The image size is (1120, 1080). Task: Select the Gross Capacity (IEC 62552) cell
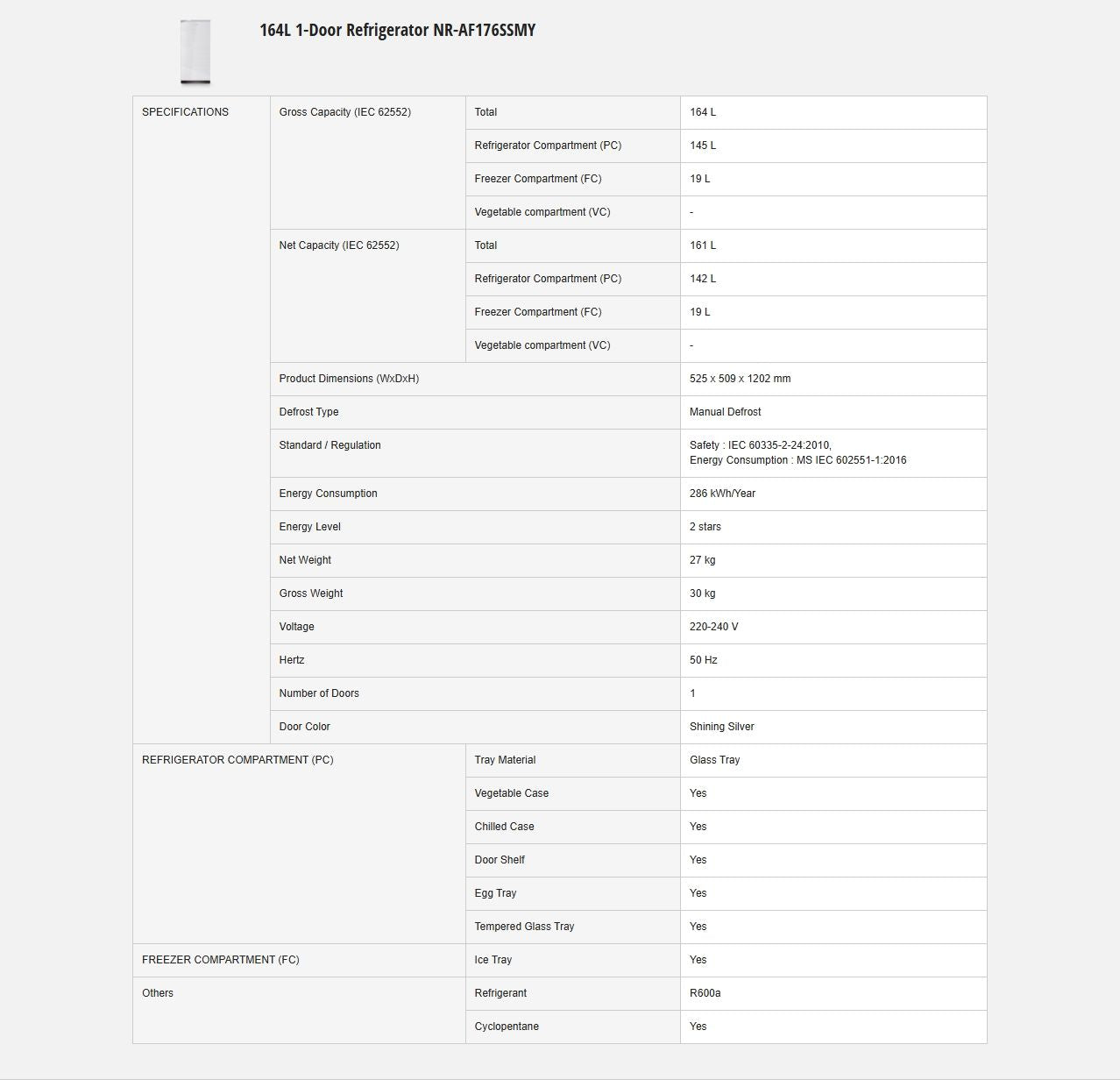[344, 112]
